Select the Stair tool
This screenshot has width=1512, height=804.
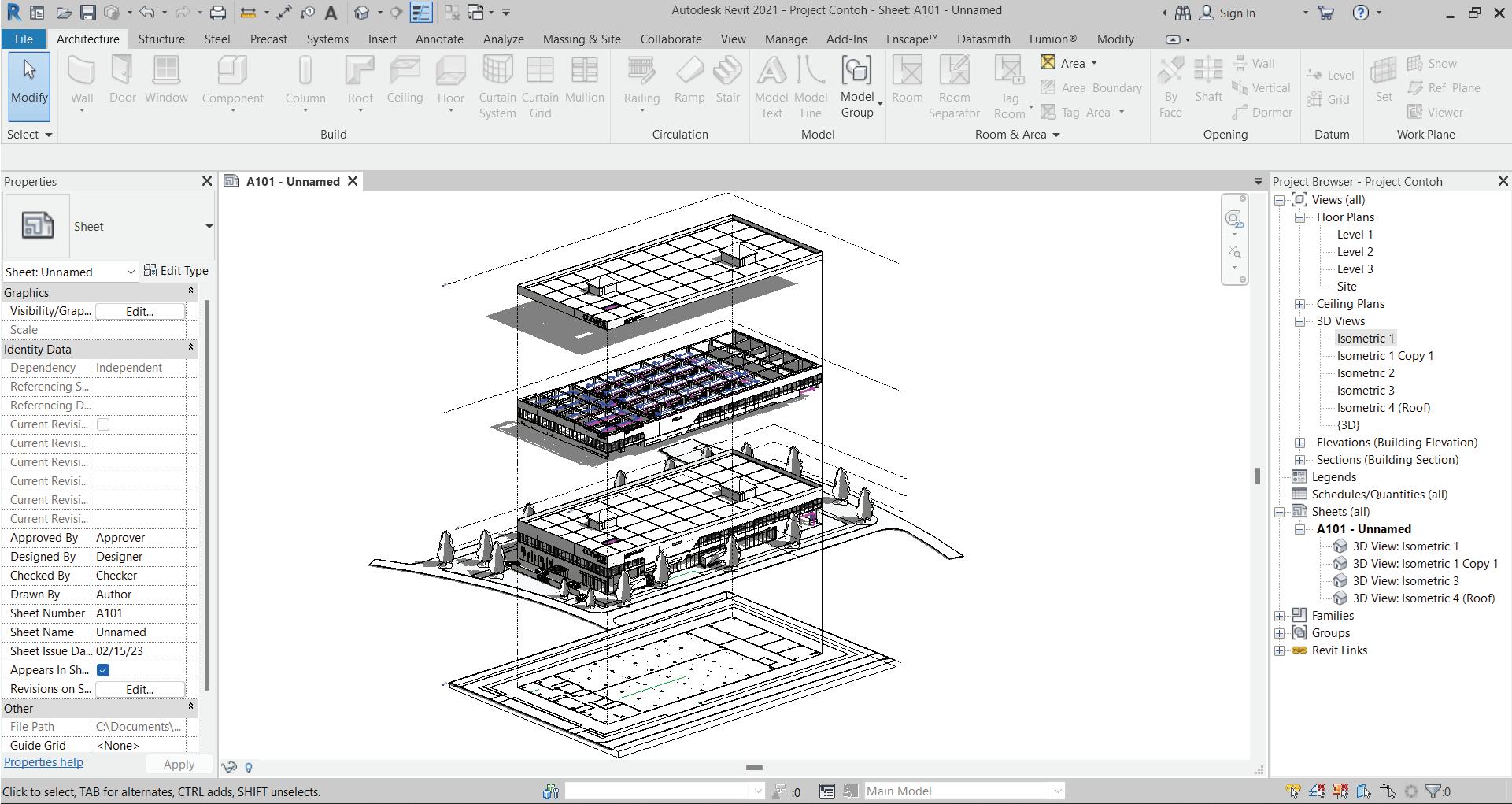coord(727,79)
